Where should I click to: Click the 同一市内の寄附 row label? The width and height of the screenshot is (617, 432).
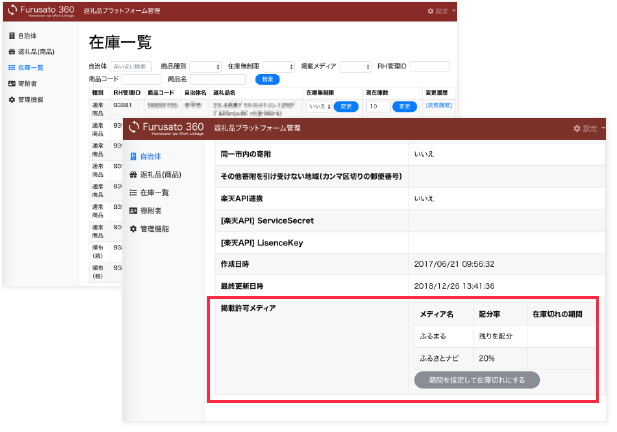(246, 154)
